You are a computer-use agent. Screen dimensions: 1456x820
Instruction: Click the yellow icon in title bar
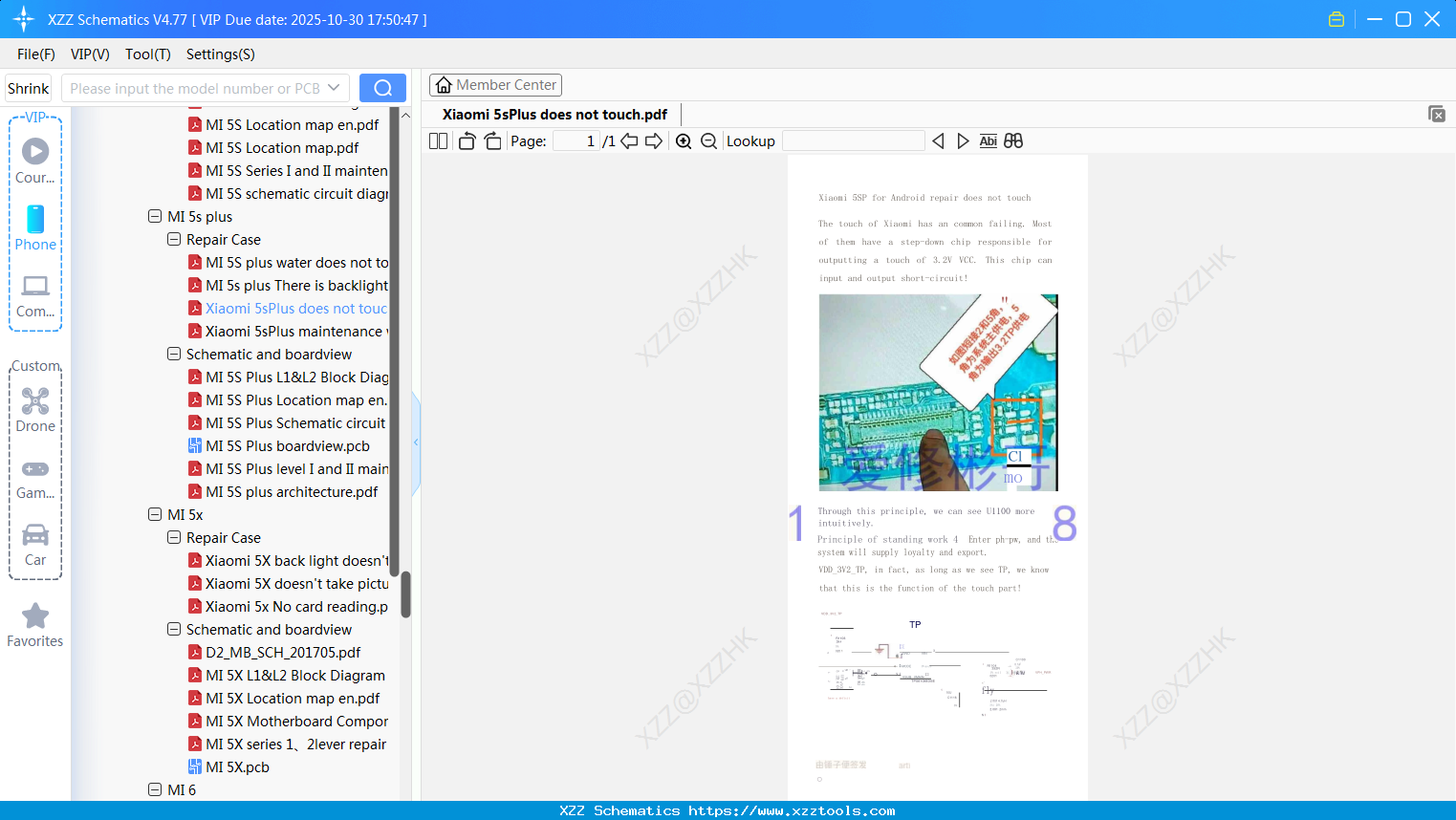coord(1336,19)
